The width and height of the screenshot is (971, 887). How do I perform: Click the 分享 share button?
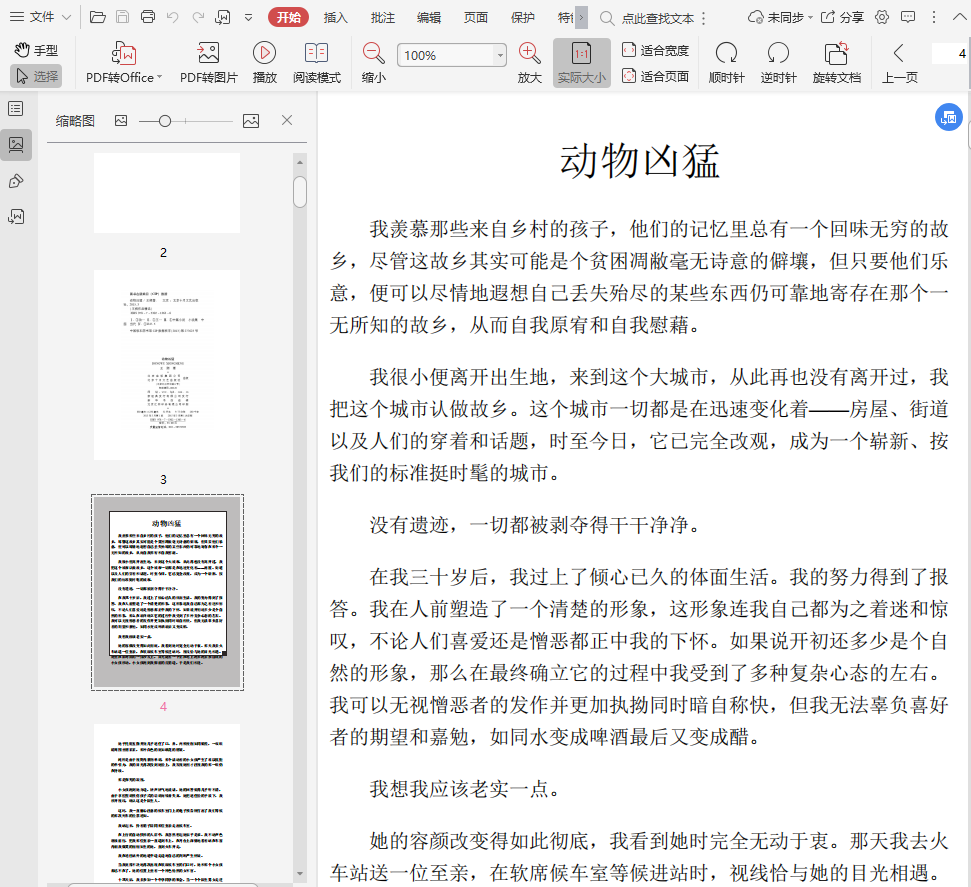842,17
